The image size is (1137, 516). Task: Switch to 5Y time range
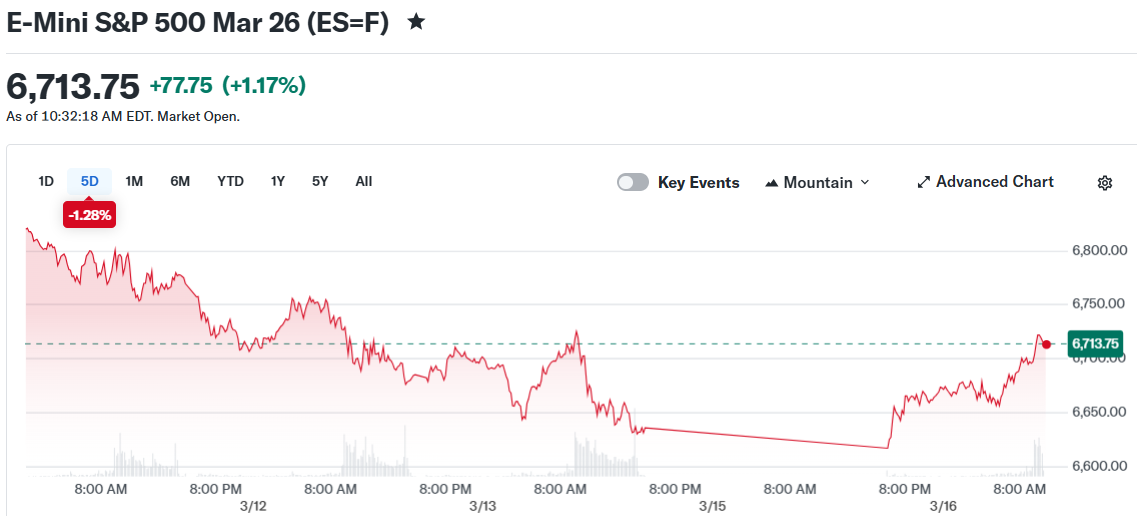pyautogui.click(x=320, y=181)
